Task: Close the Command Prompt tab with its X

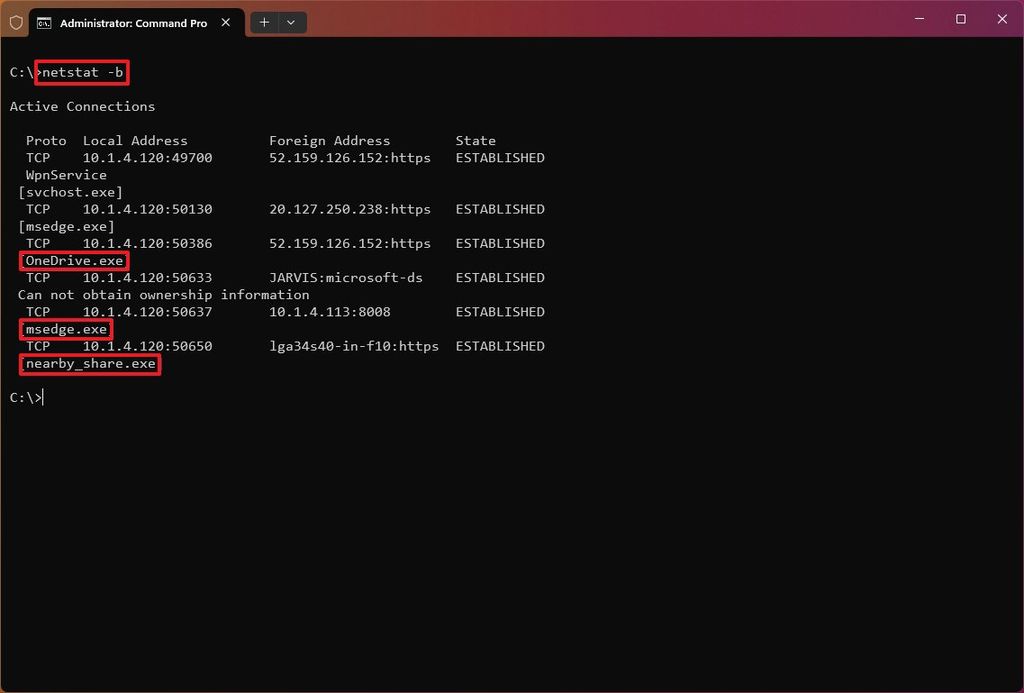Action: click(x=225, y=21)
